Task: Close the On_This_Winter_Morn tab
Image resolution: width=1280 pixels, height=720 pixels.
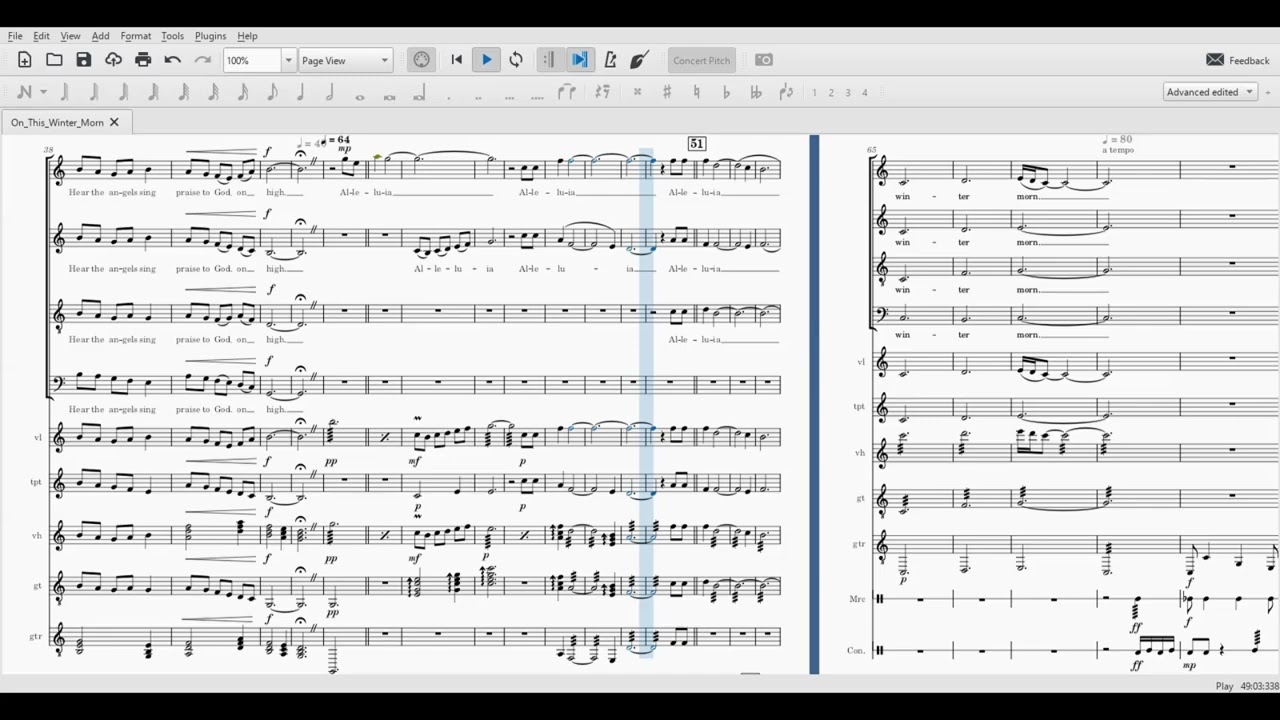Action: (114, 122)
